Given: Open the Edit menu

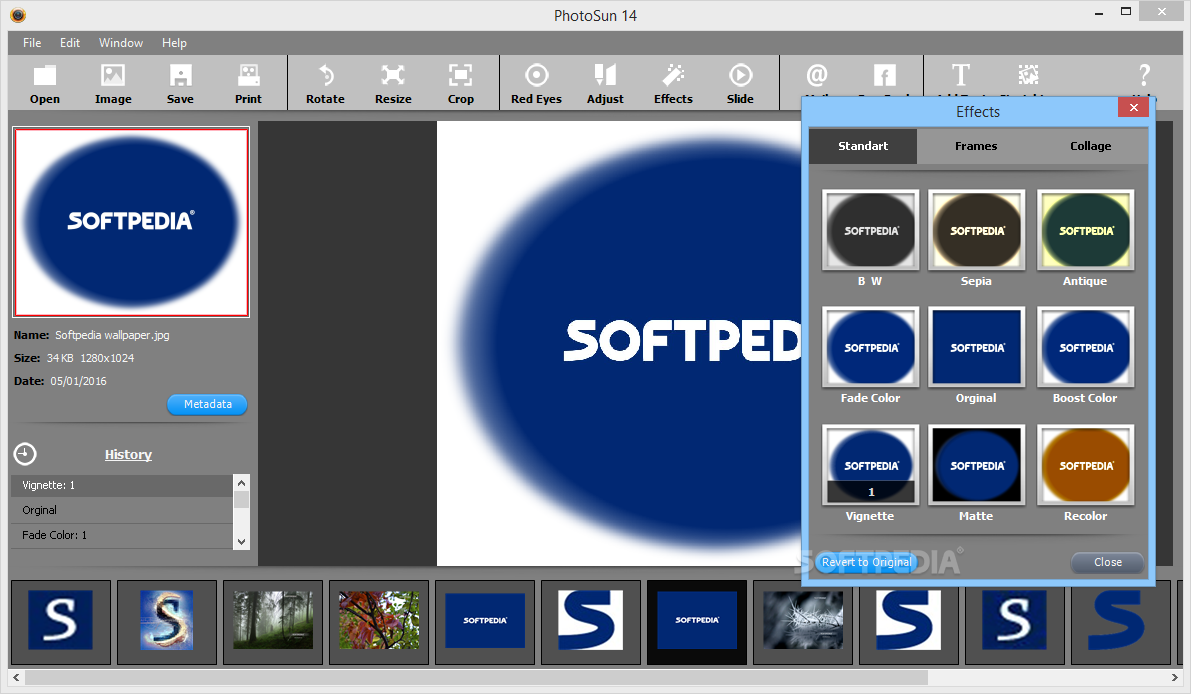Looking at the screenshot, I should tap(70, 43).
